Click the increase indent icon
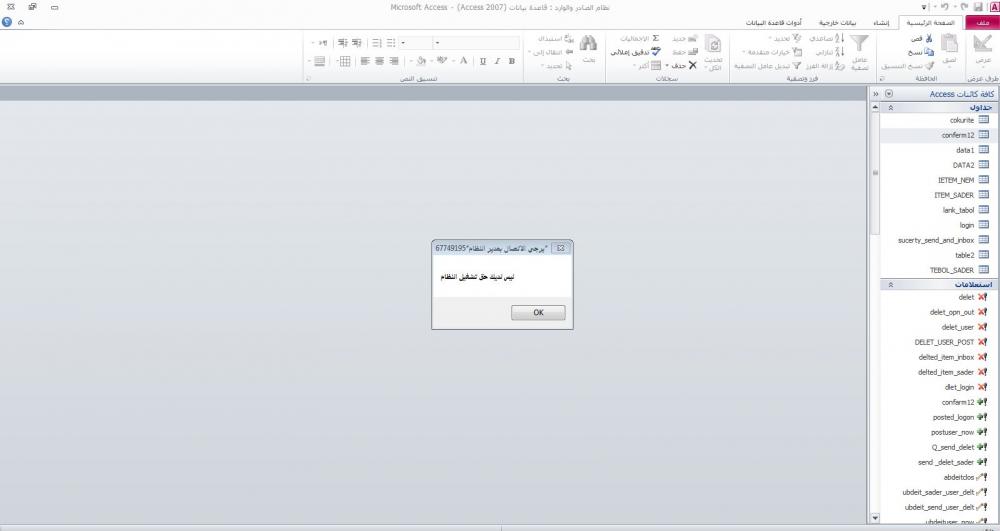Viewport: 1000px width, 531px height. point(342,43)
